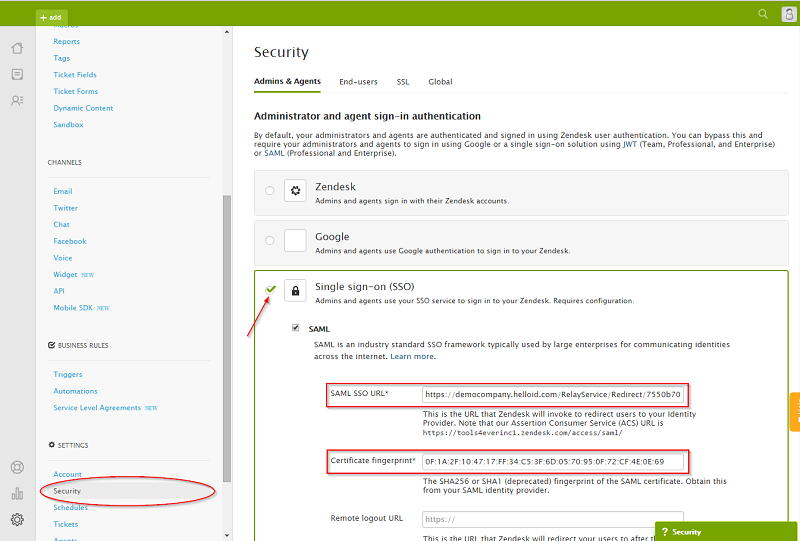Click the sidebar scrollbar thumb
This screenshot has width=800, height=541.
click(x=227, y=339)
